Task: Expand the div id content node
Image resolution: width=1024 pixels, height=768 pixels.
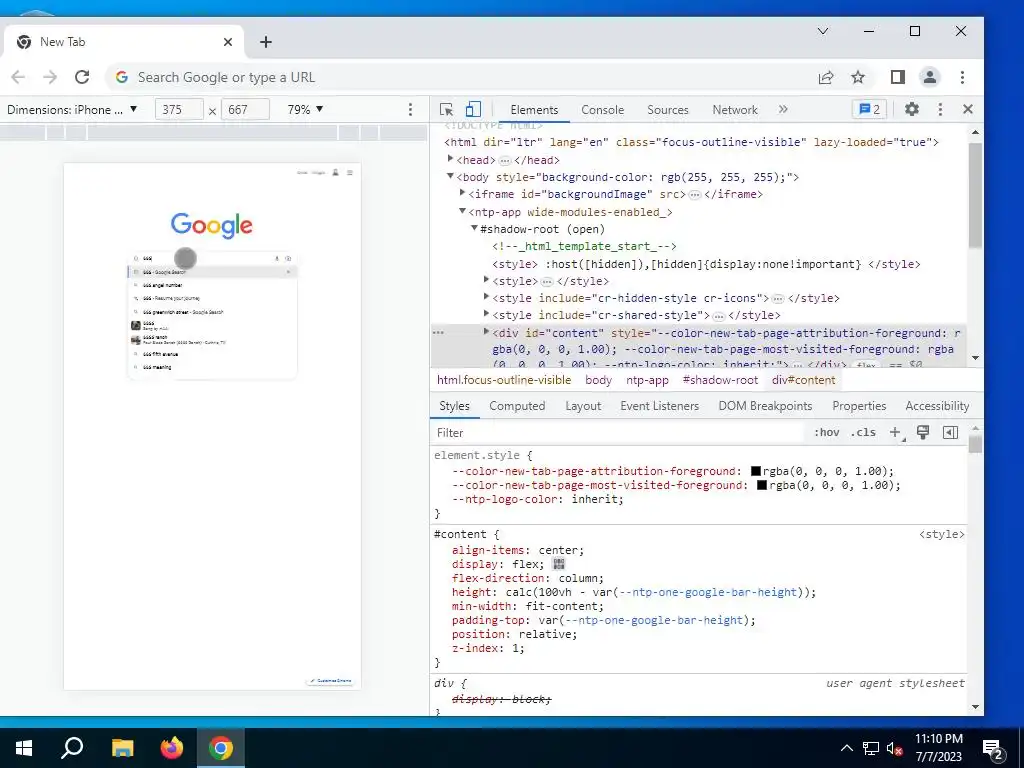Action: click(x=486, y=332)
